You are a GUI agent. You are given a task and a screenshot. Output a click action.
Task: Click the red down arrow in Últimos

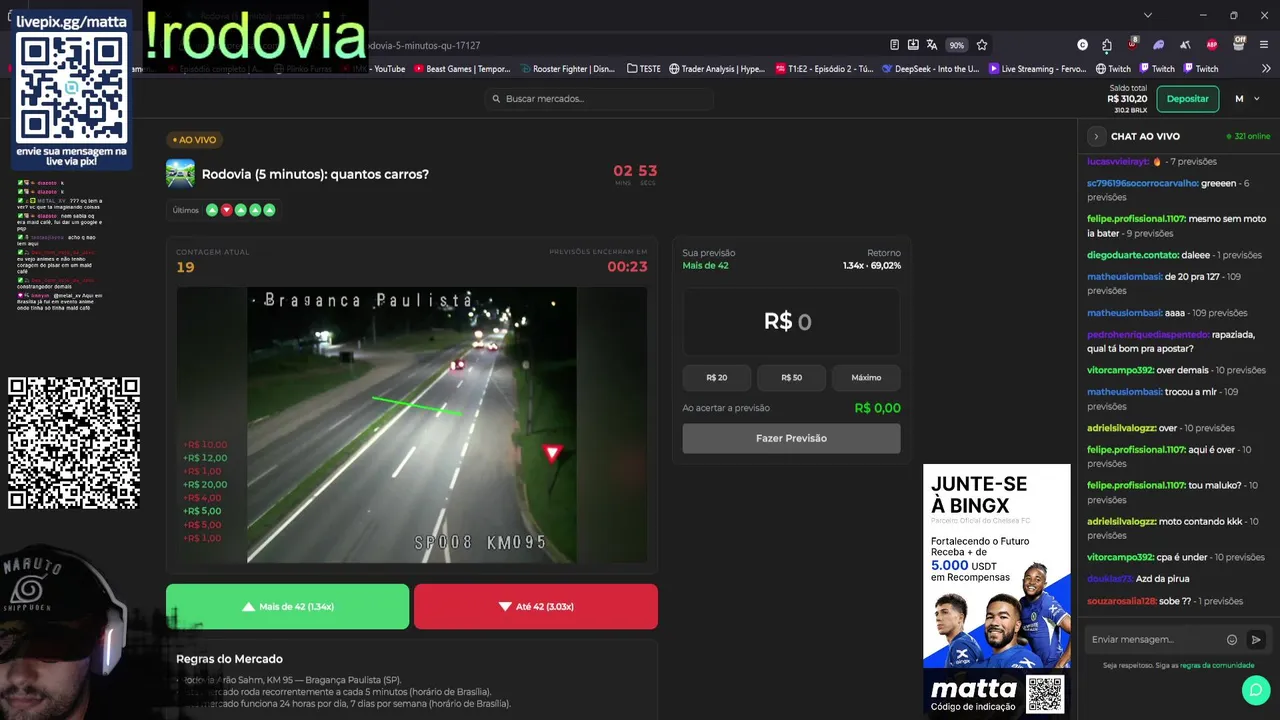(x=226, y=210)
